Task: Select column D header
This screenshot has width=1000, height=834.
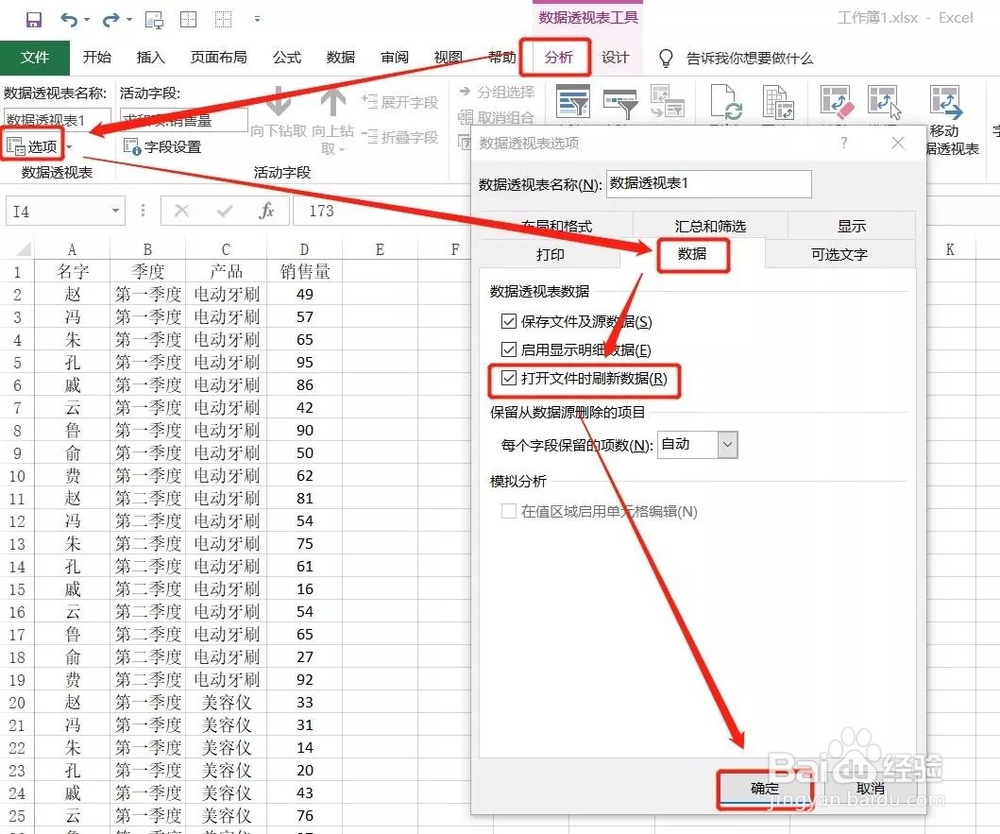Action: tap(304, 249)
